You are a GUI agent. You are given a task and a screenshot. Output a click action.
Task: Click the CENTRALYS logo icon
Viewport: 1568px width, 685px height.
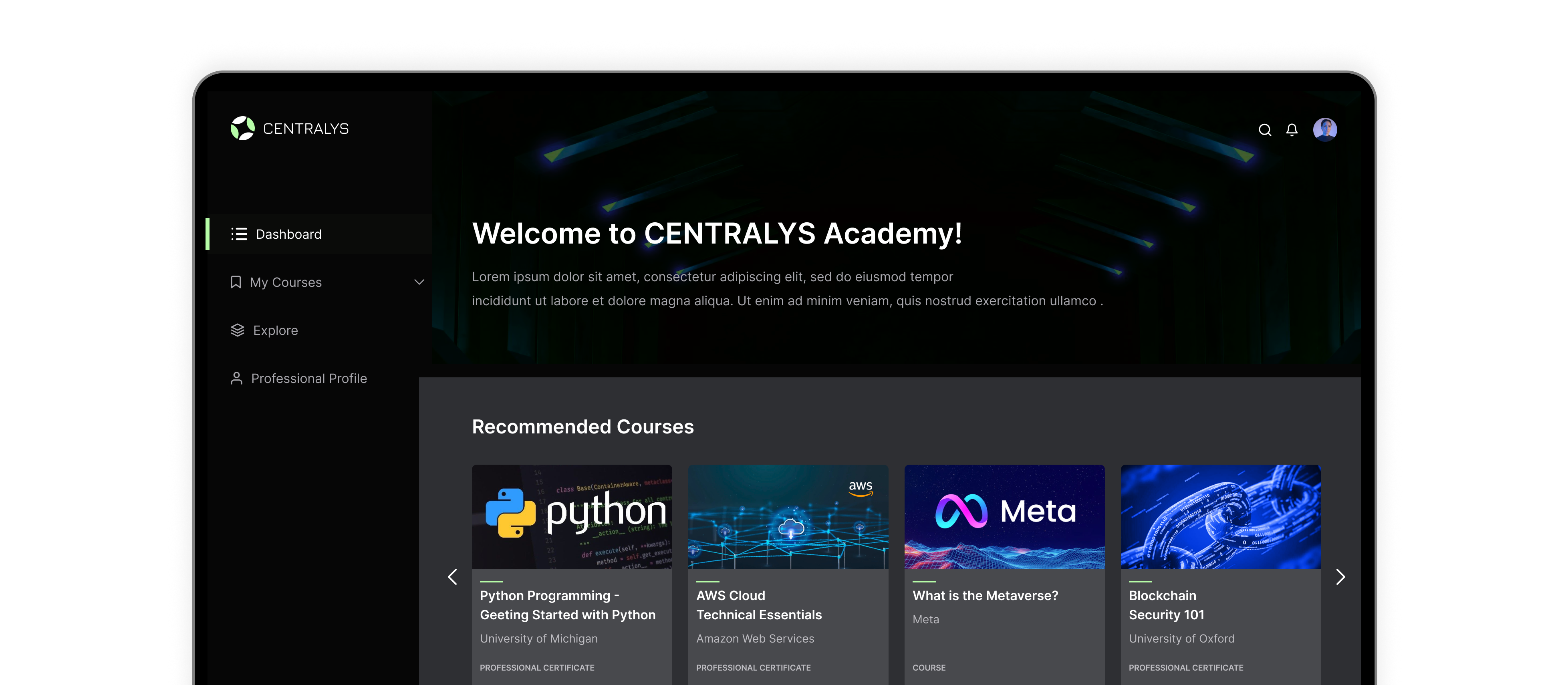(x=242, y=129)
